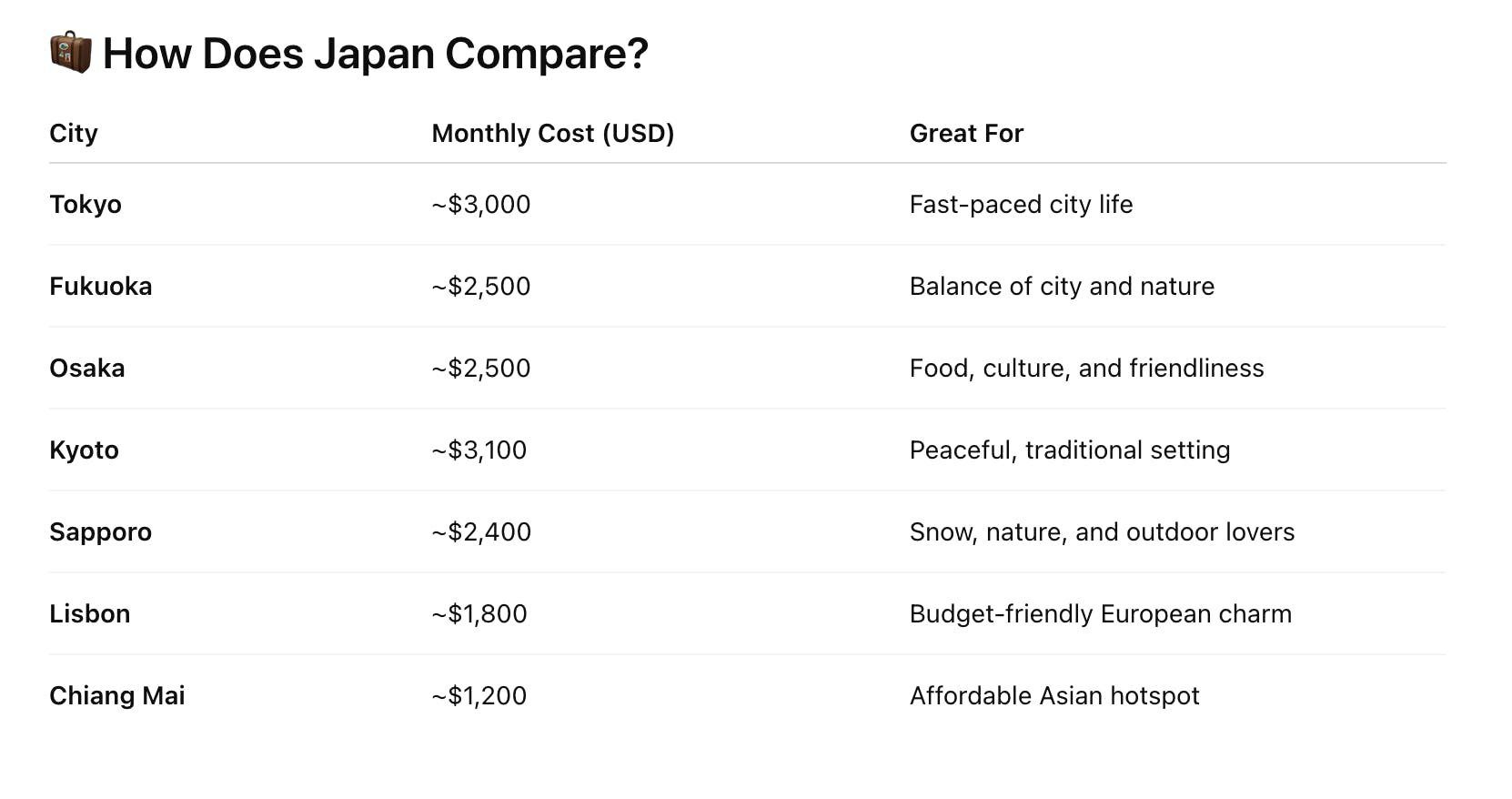Select Kyoto's ~$3,100 cost value
This screenshot has height=799, width=1512.
pyautogui.click(x=479, y=450)
